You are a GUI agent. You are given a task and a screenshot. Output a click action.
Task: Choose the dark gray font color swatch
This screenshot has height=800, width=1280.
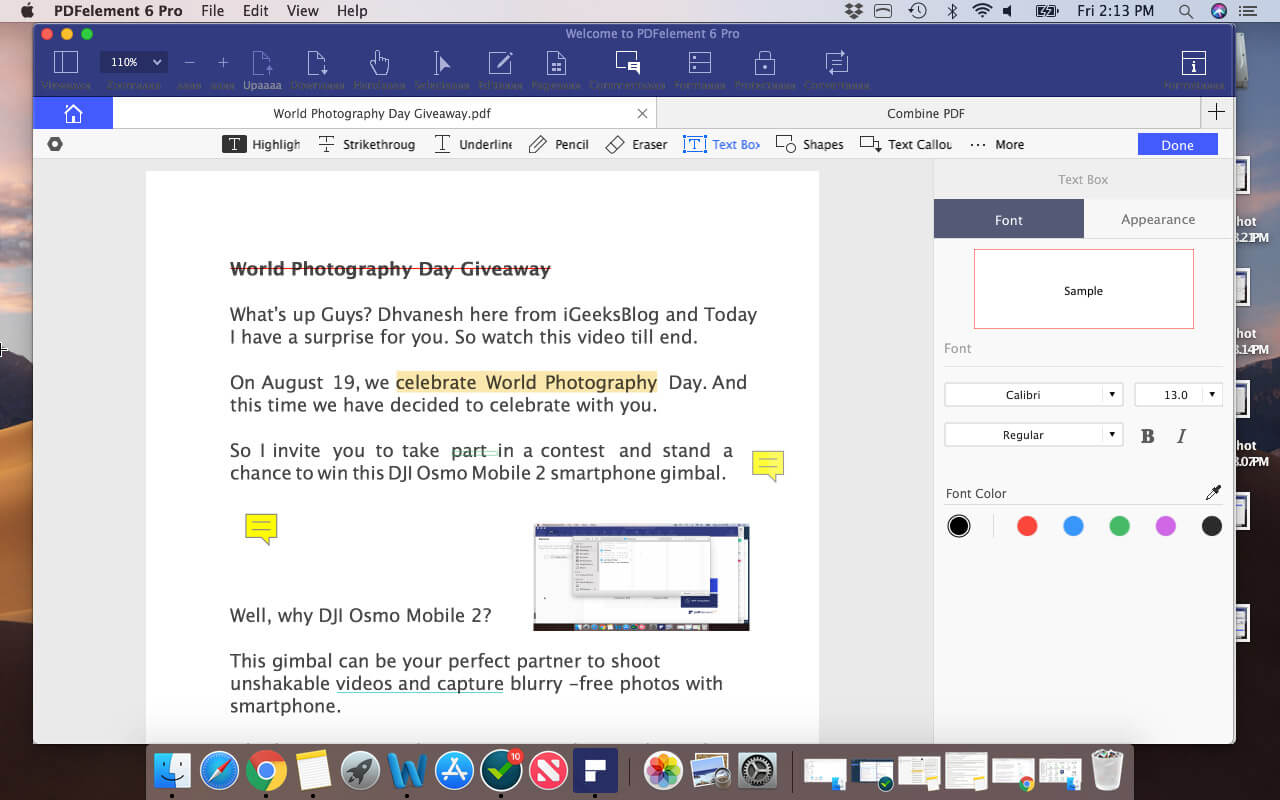[1211, 526]
